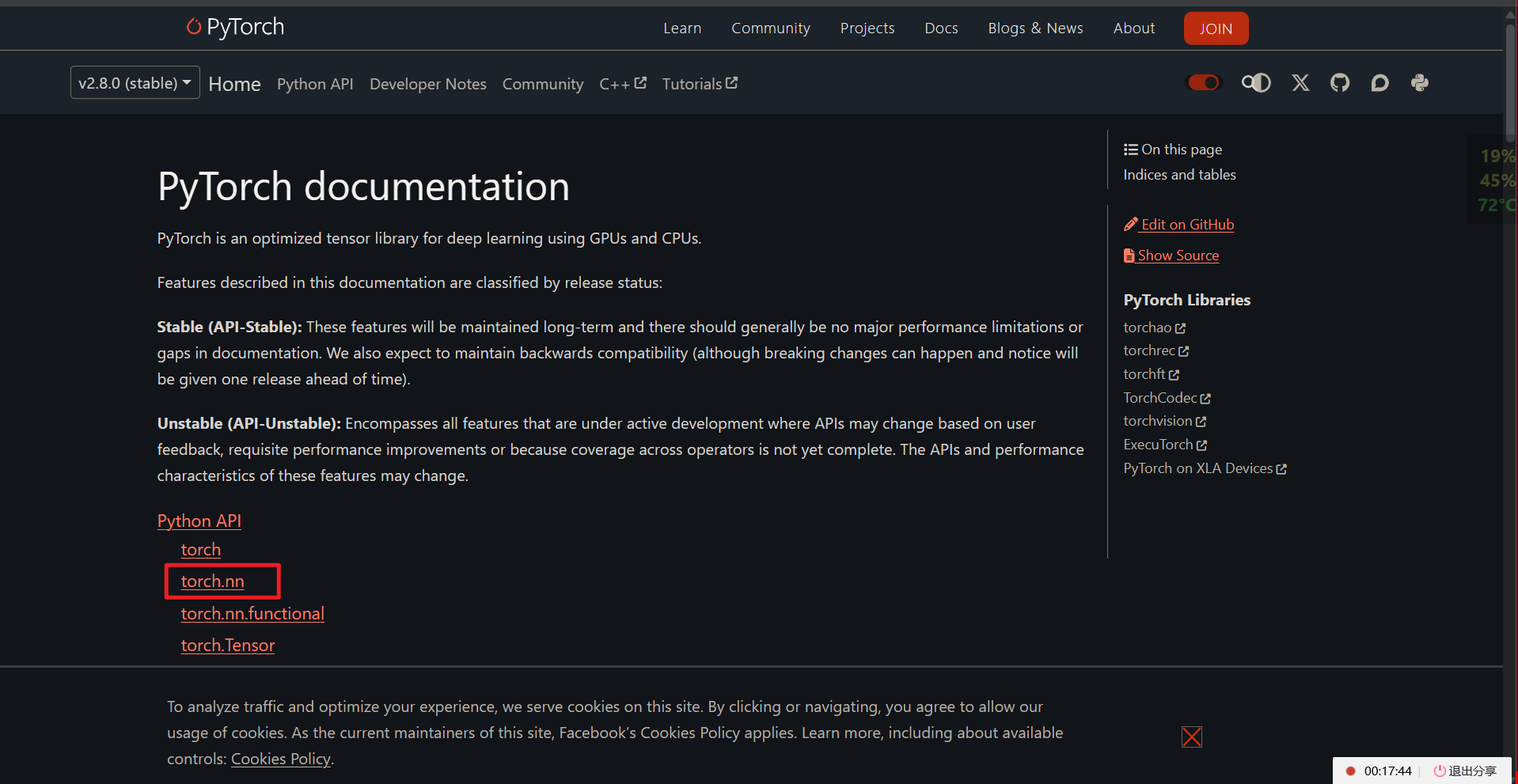The height and width of the screenshot is (784, 1518).
Task: Open the torch.nn.functional link
Action: (252, 613)
